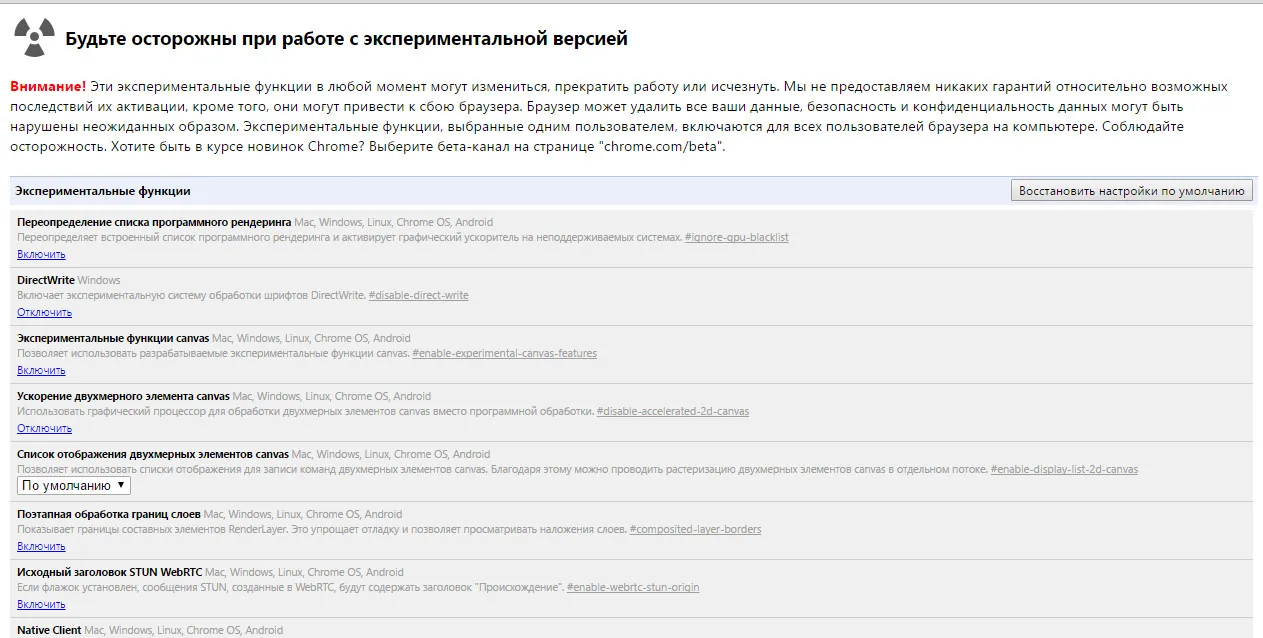The image size is (1263, 638).
Task: Click Восстановить настройки по умолчанию button
Action: [x=1131, y=191]
